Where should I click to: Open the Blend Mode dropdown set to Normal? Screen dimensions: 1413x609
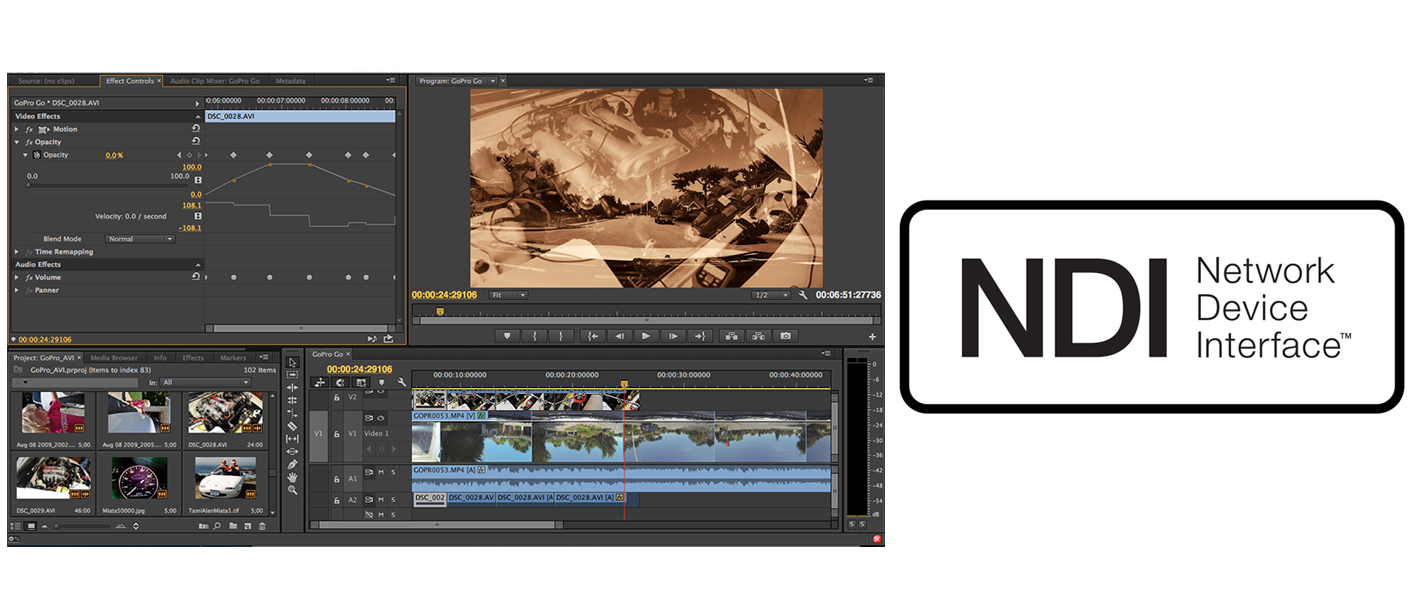tap(139, 238)
